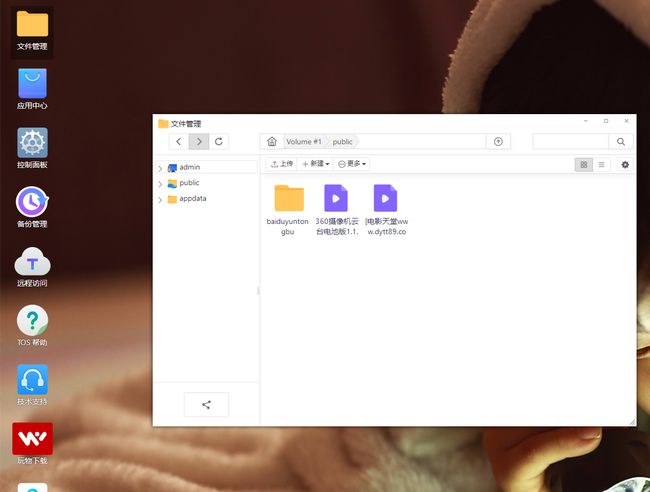Launch the 应用中心 app store icon
This screenshot has width=650, height=492.
(32, 89)
